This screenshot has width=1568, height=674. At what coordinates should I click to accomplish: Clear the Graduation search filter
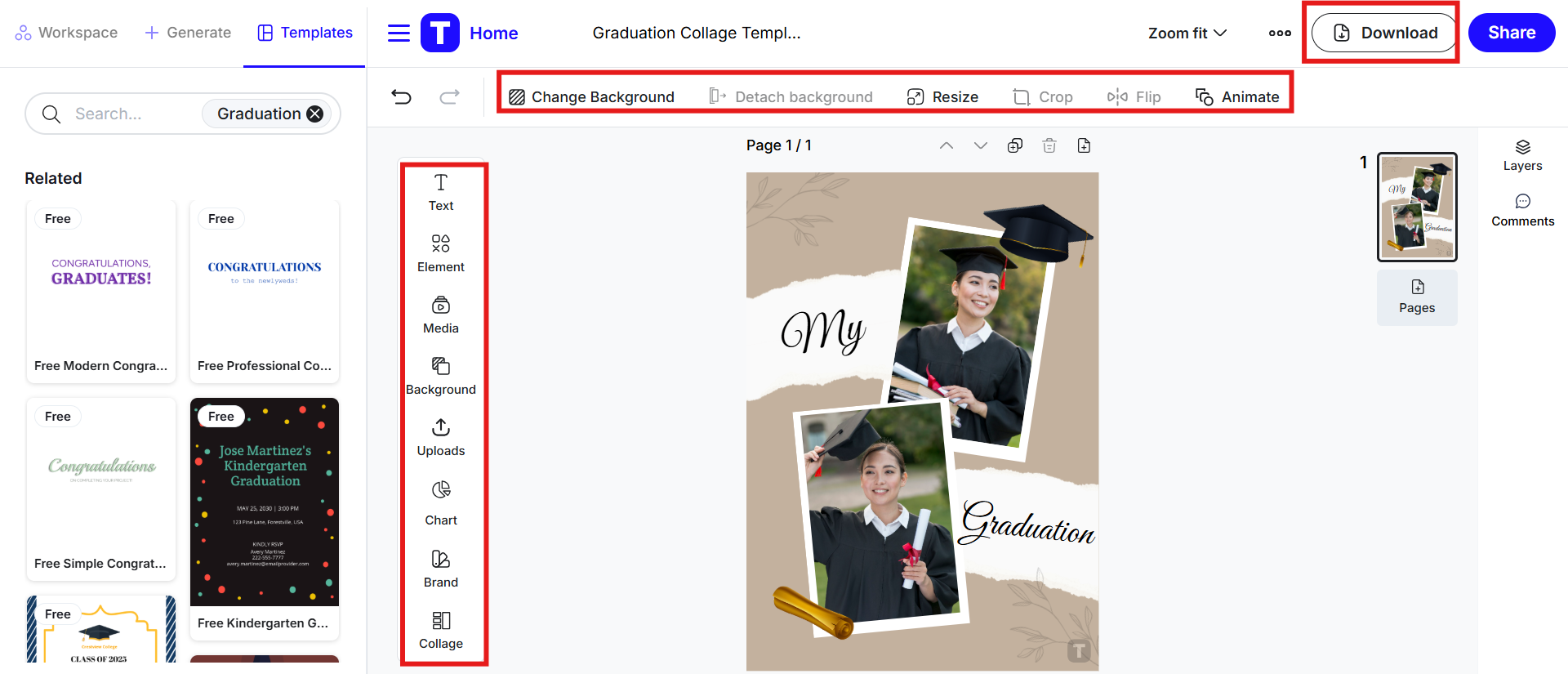pyautogui.click(x=314, y=114)
